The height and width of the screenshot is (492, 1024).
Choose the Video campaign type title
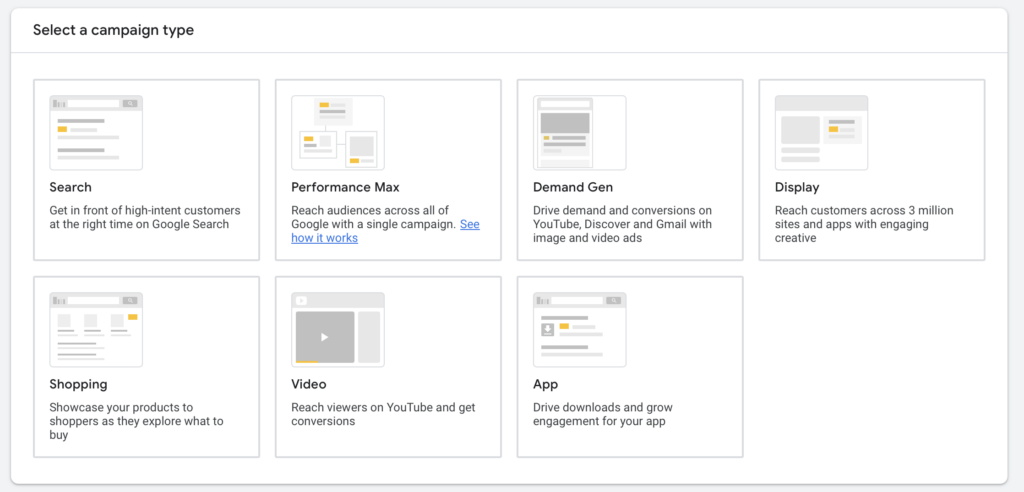click(308, 384)
